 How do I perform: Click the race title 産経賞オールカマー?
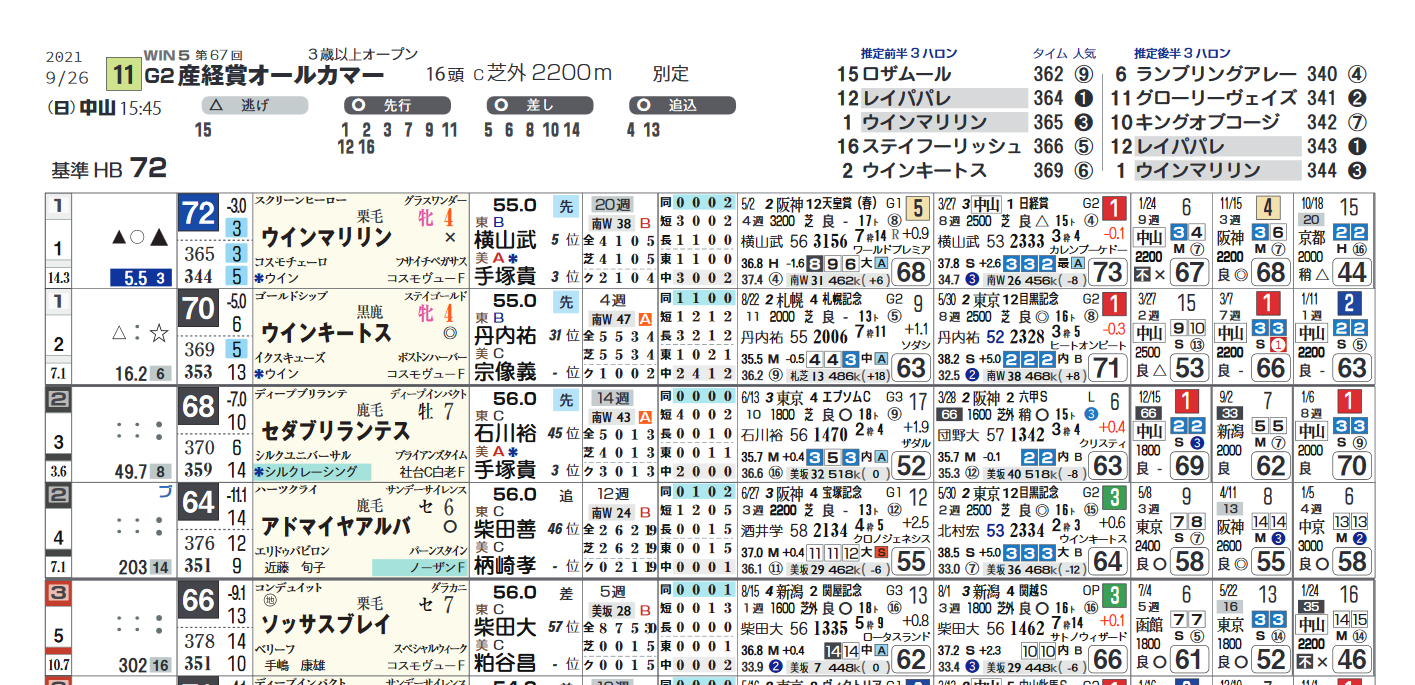point(280,76)
